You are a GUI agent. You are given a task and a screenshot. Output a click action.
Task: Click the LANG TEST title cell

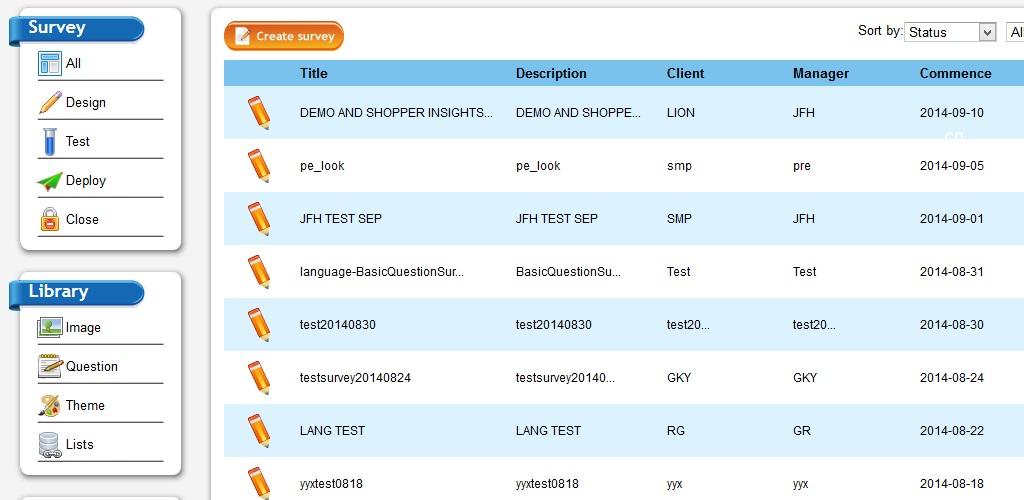click(332, 430)
